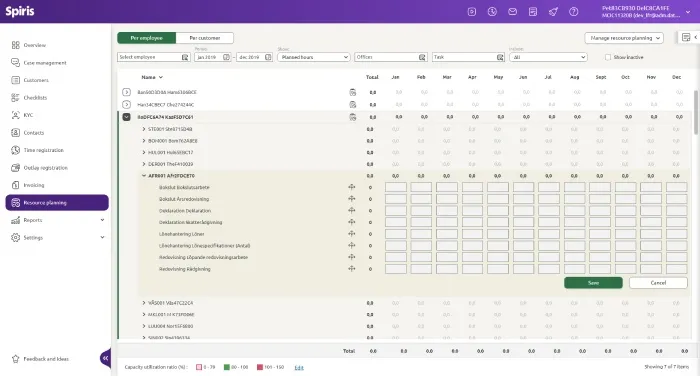The height and width of the screenshot is (376, 700).
Task: Click distribute icon for Deklaration Skatterådgivning
Action: tap(352, 222)
